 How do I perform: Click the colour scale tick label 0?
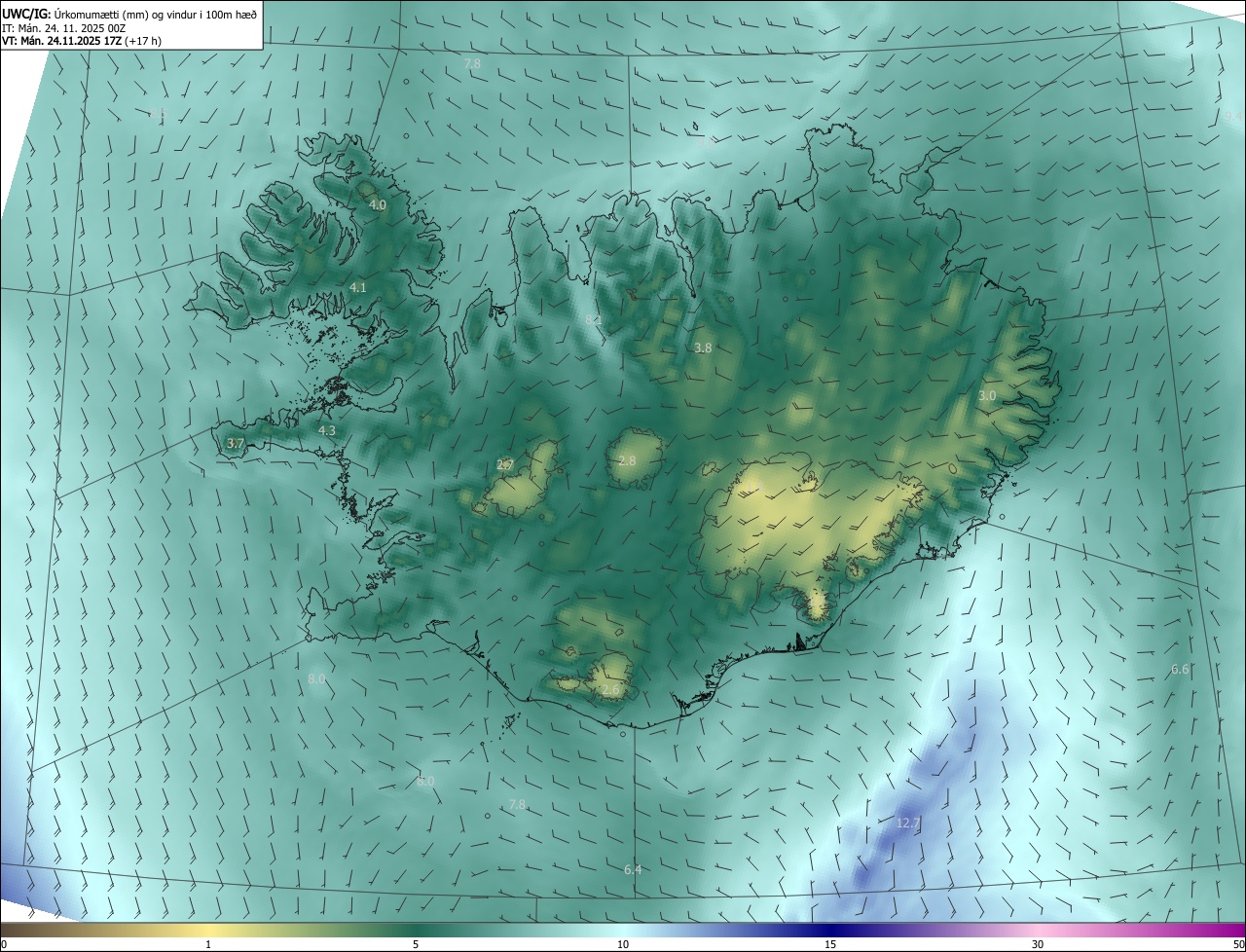[x=4, y=944]
